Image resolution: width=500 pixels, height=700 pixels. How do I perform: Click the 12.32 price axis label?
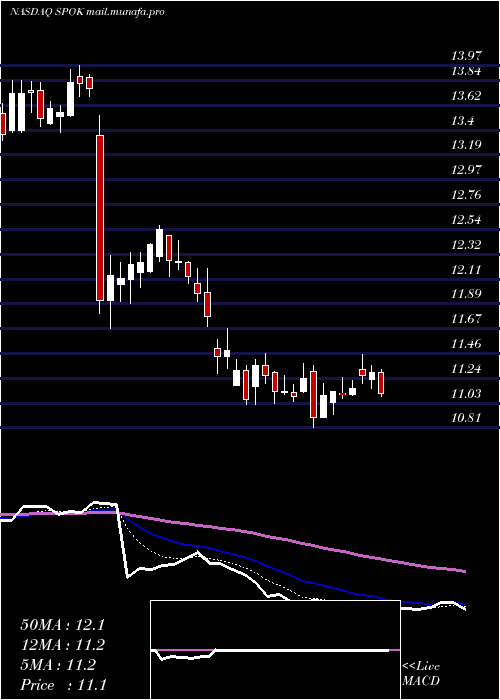click(x=467, y=245)
